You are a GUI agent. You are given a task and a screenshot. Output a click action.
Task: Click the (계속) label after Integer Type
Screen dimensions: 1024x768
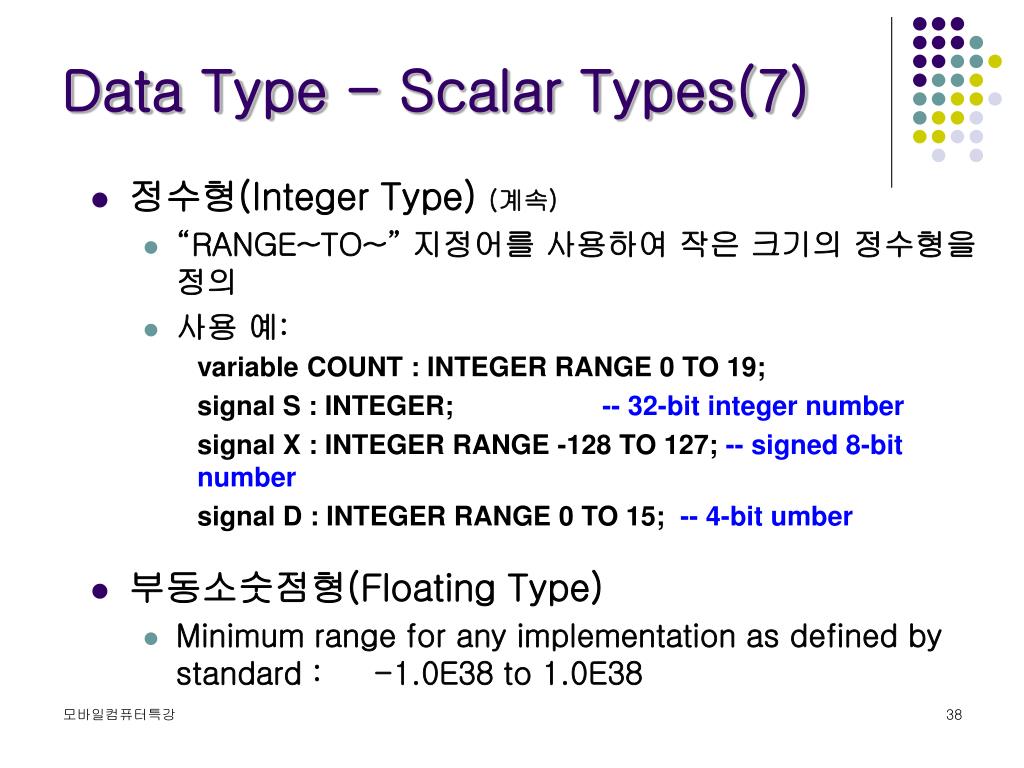[x=523, y=200]
